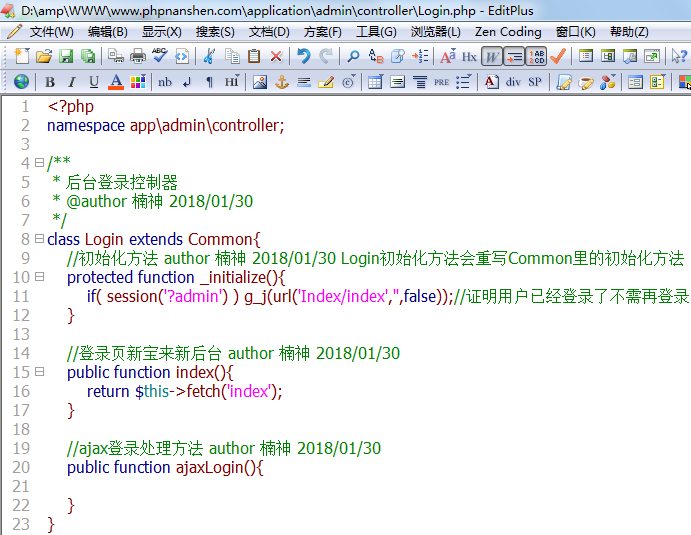Collapse the class Login block
Screen dimensions: 691x535
tap(39, 239)
